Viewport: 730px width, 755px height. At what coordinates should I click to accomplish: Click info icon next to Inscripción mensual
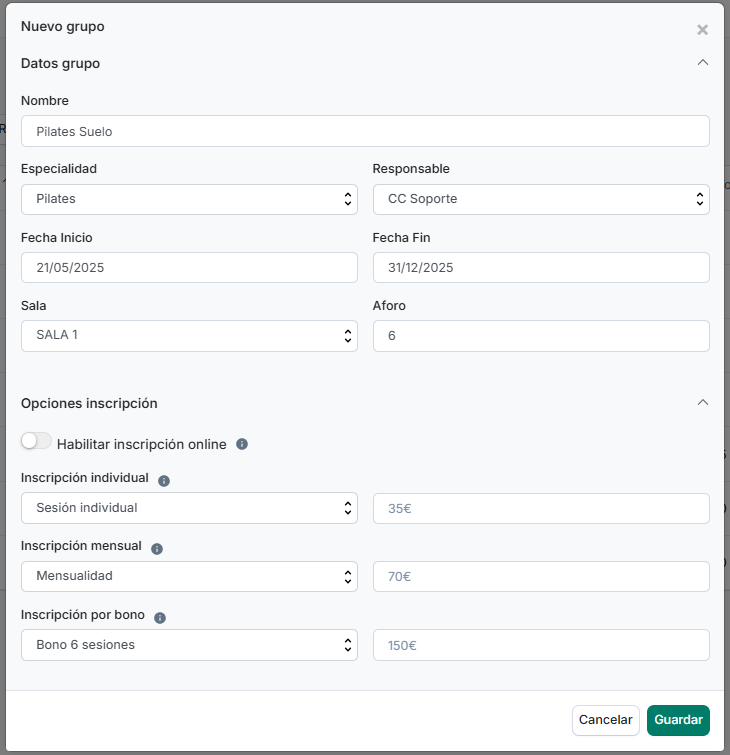[x=157, y=549]
